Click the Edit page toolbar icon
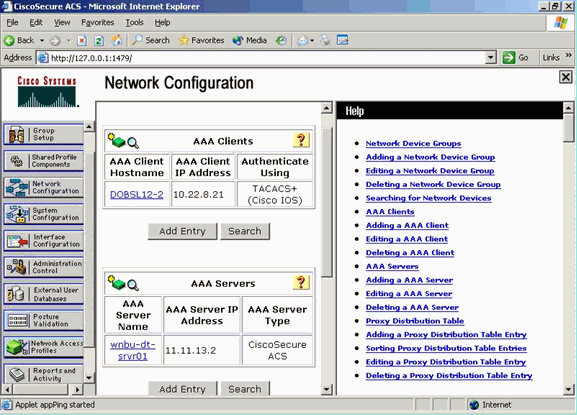 click(x=343, y=40)
